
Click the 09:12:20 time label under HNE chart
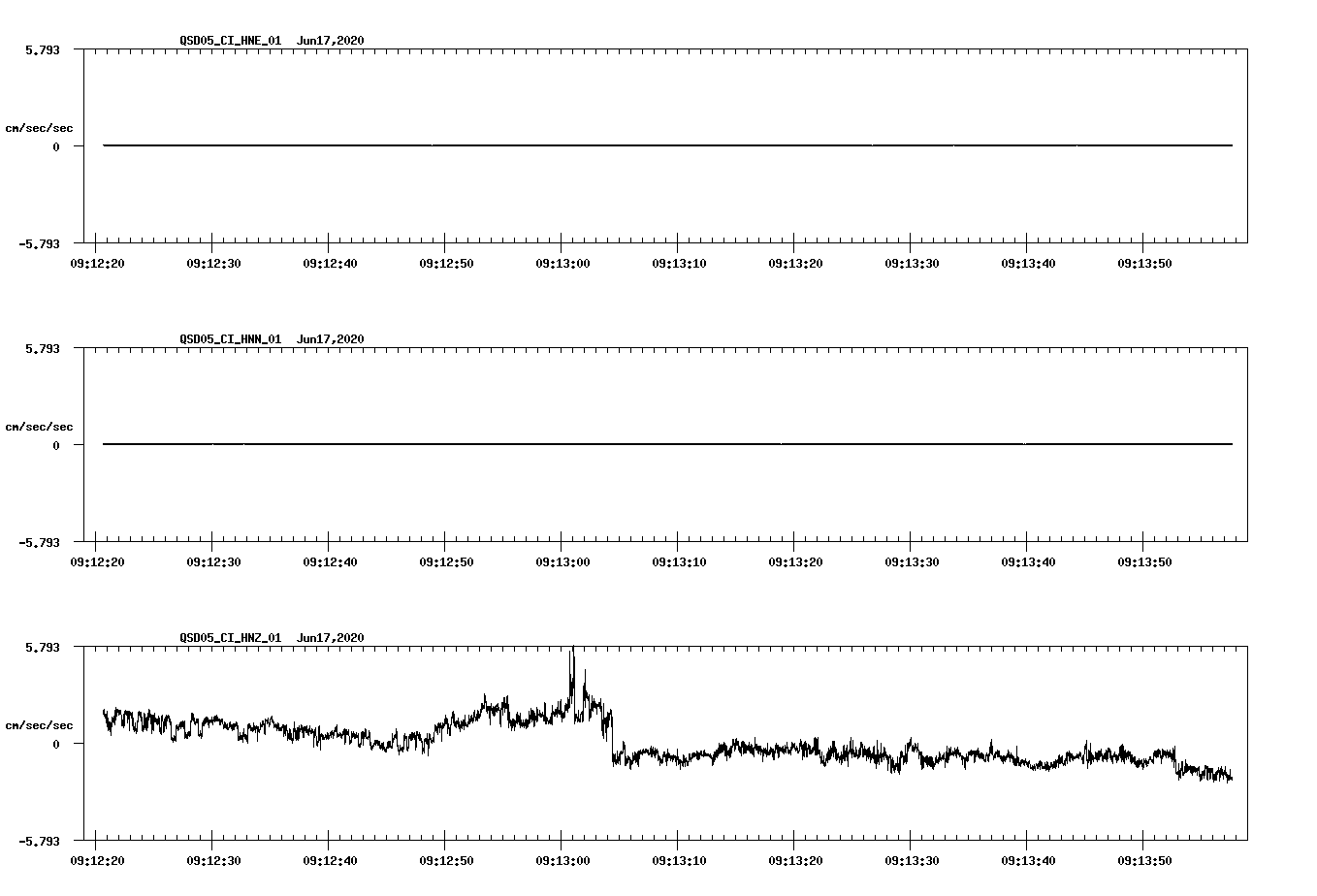pos(97,264)
